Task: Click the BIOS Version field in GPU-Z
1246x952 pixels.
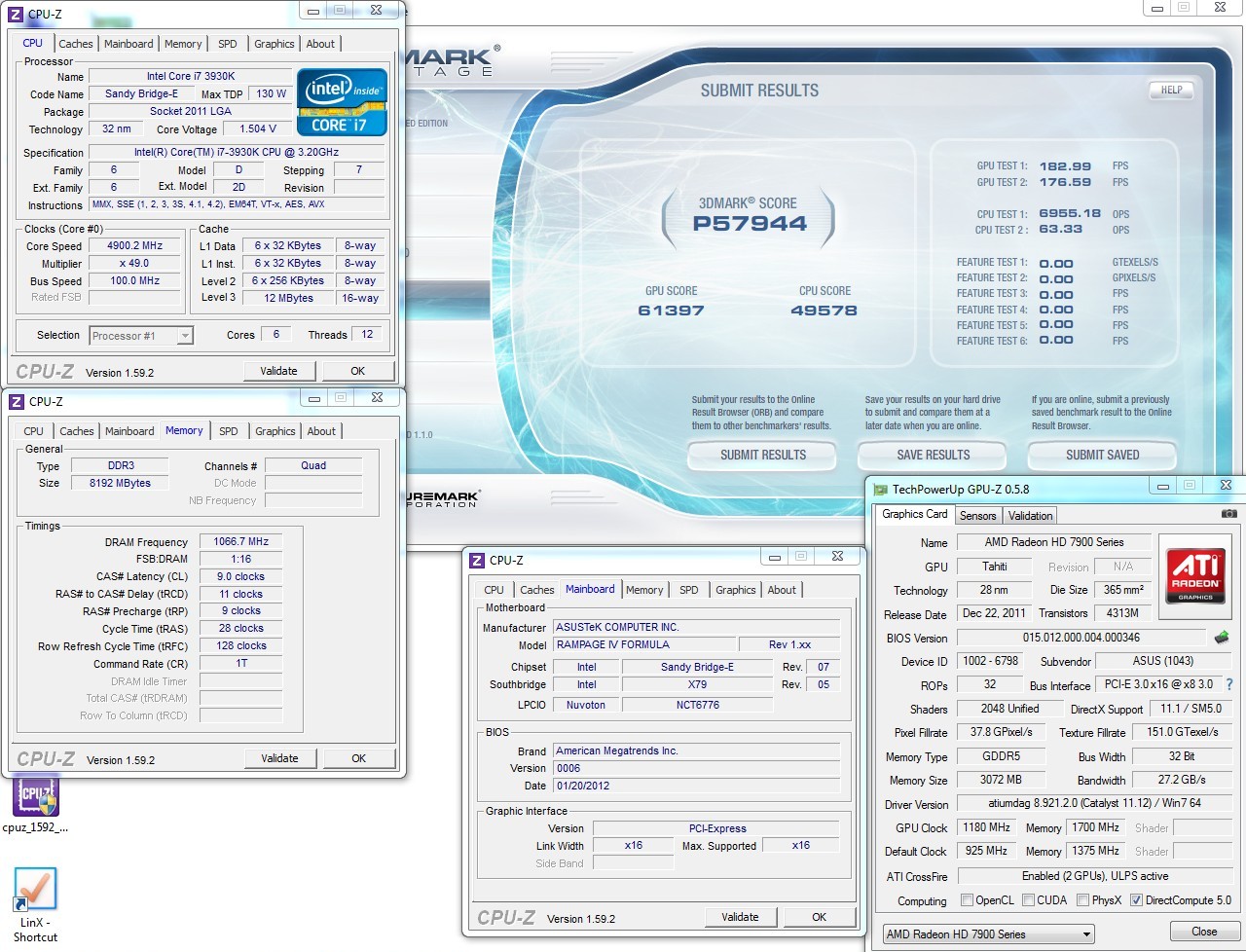Action: pyautogui.click(x=1081, y=638)
